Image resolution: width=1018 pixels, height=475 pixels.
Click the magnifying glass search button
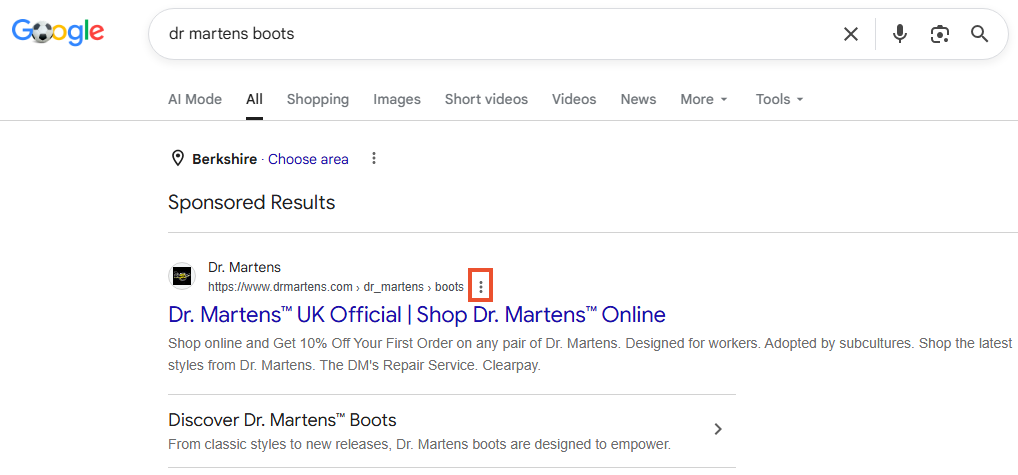point(980,34)
